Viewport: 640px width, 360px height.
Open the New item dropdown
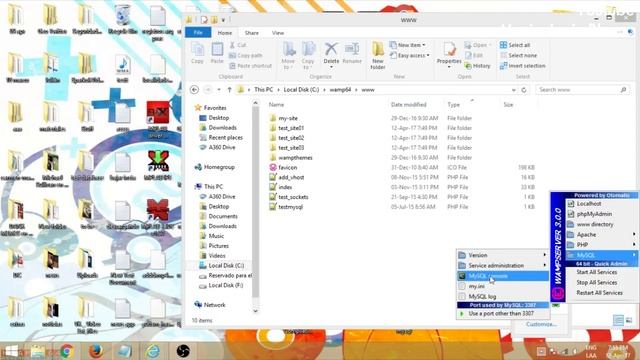pos(407,45)
